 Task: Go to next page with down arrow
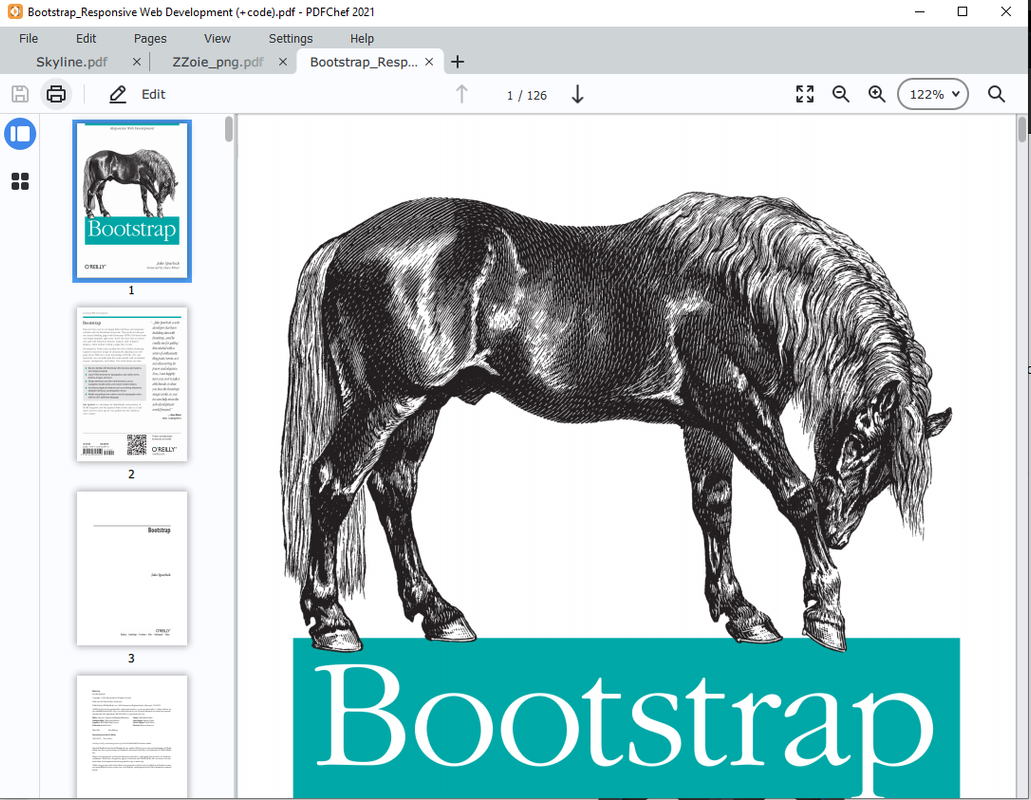pos(577,95)
